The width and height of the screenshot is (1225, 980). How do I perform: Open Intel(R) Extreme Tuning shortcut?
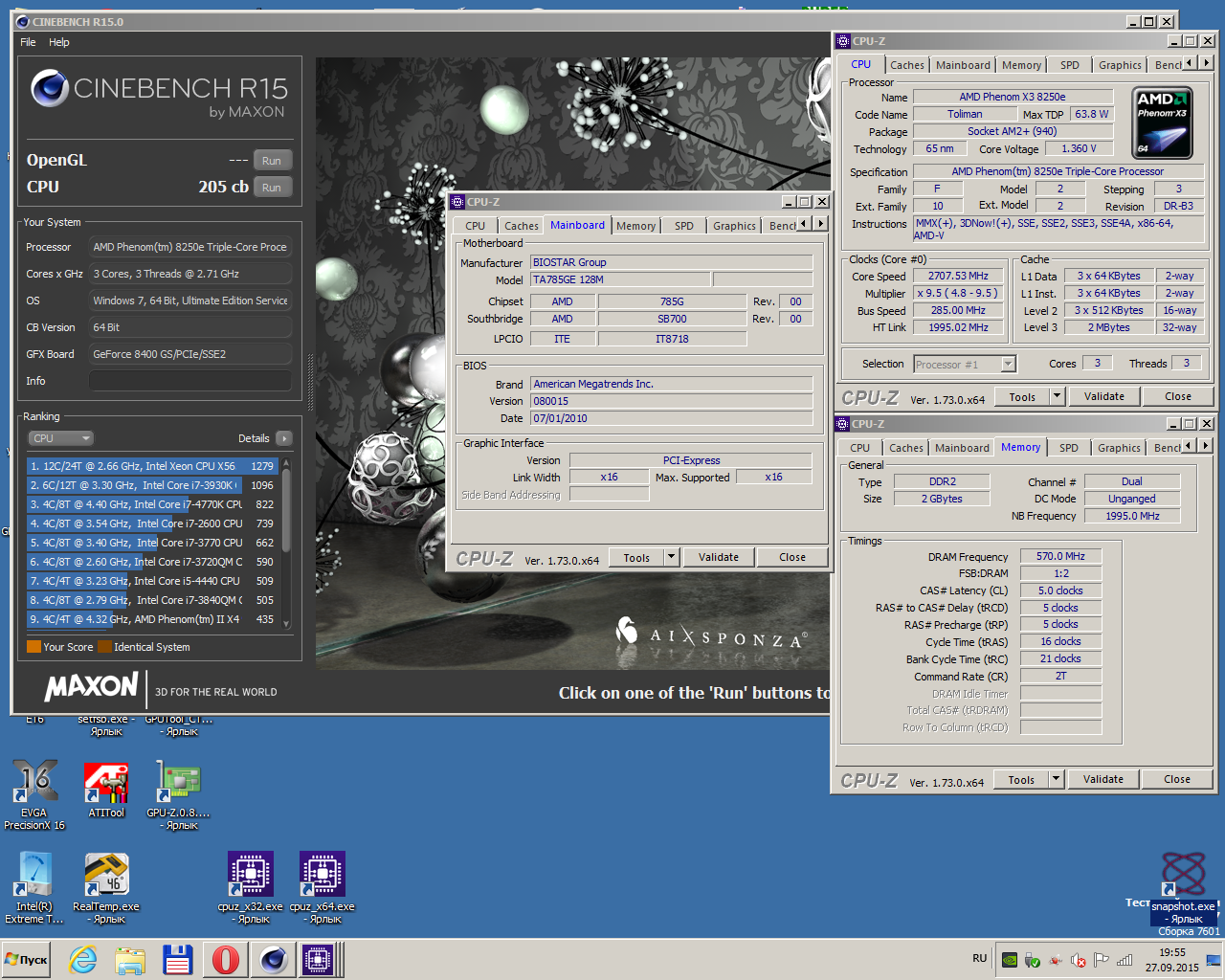point(34,888)
